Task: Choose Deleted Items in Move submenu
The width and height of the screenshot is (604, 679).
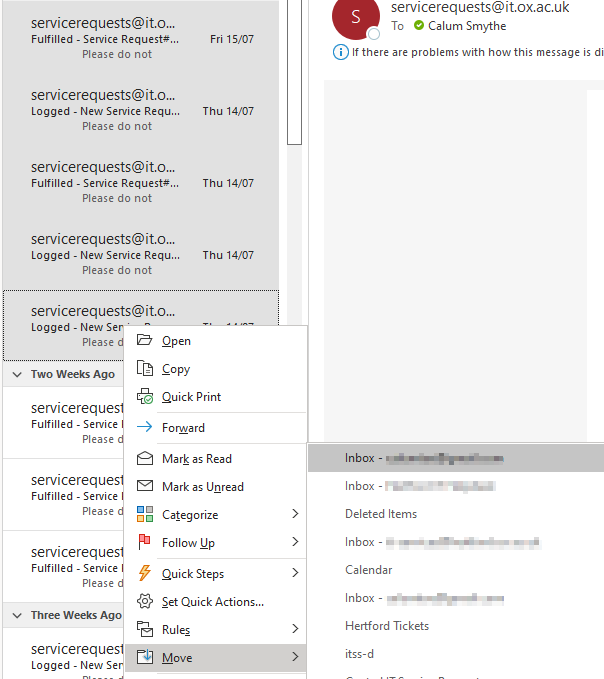Action: [381, 514]
